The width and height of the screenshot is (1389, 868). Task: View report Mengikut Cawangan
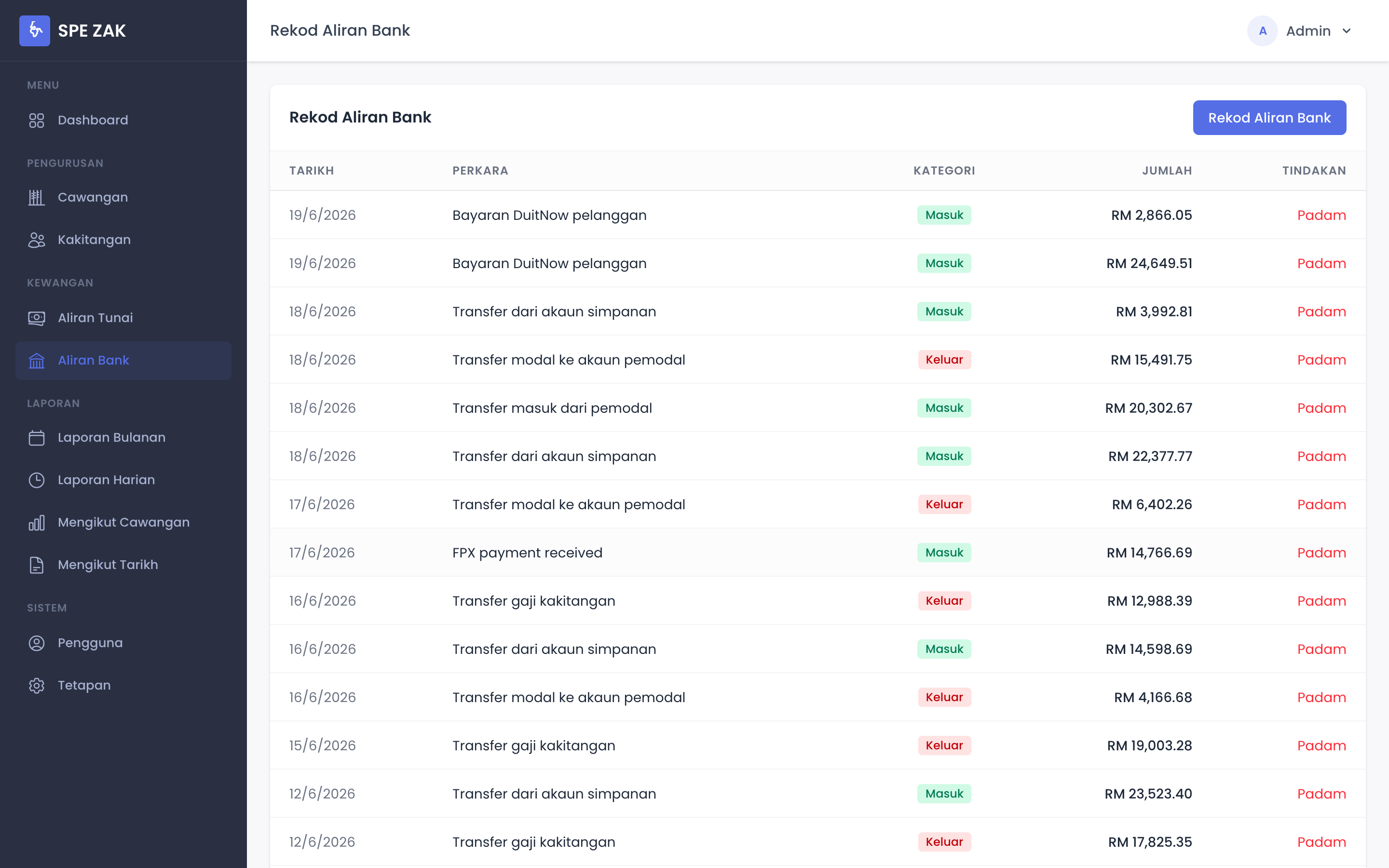click(123, 522)
